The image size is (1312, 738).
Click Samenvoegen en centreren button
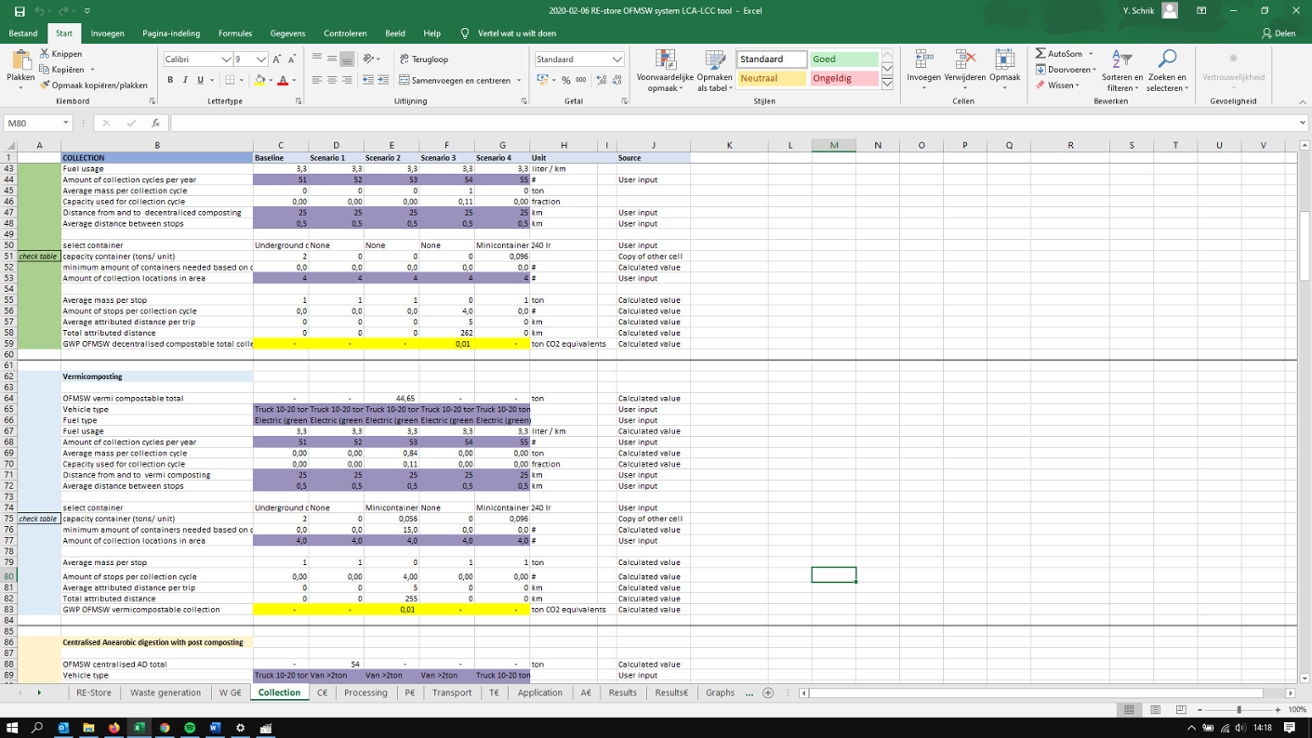click(455, 80)
